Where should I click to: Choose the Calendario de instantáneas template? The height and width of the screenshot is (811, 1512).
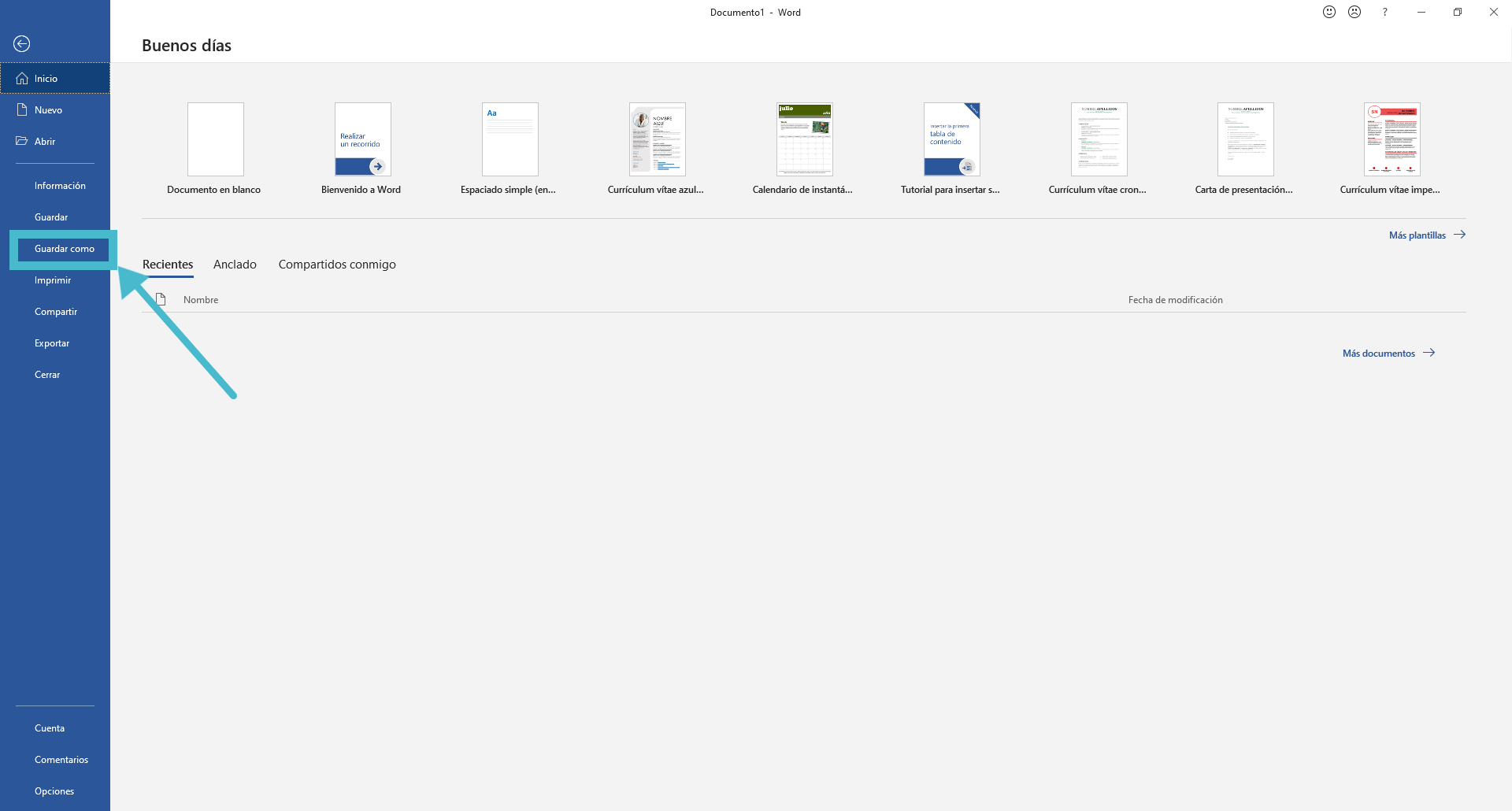[x=804, y=149]
